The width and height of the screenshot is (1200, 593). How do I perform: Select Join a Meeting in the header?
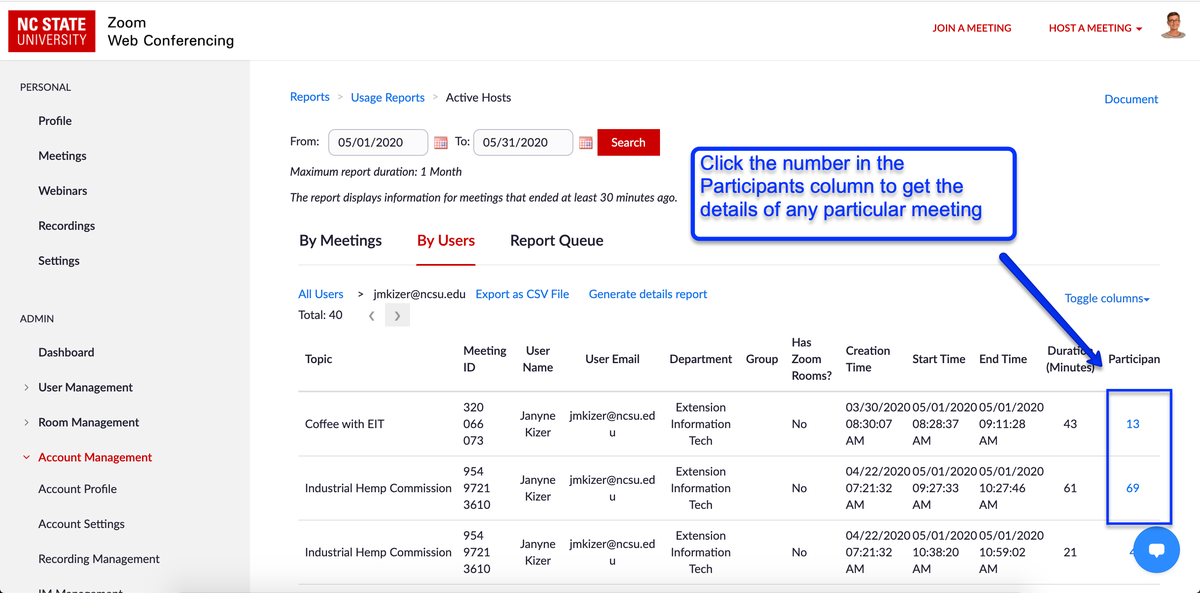pyautogui.click(x=972, y=28)
